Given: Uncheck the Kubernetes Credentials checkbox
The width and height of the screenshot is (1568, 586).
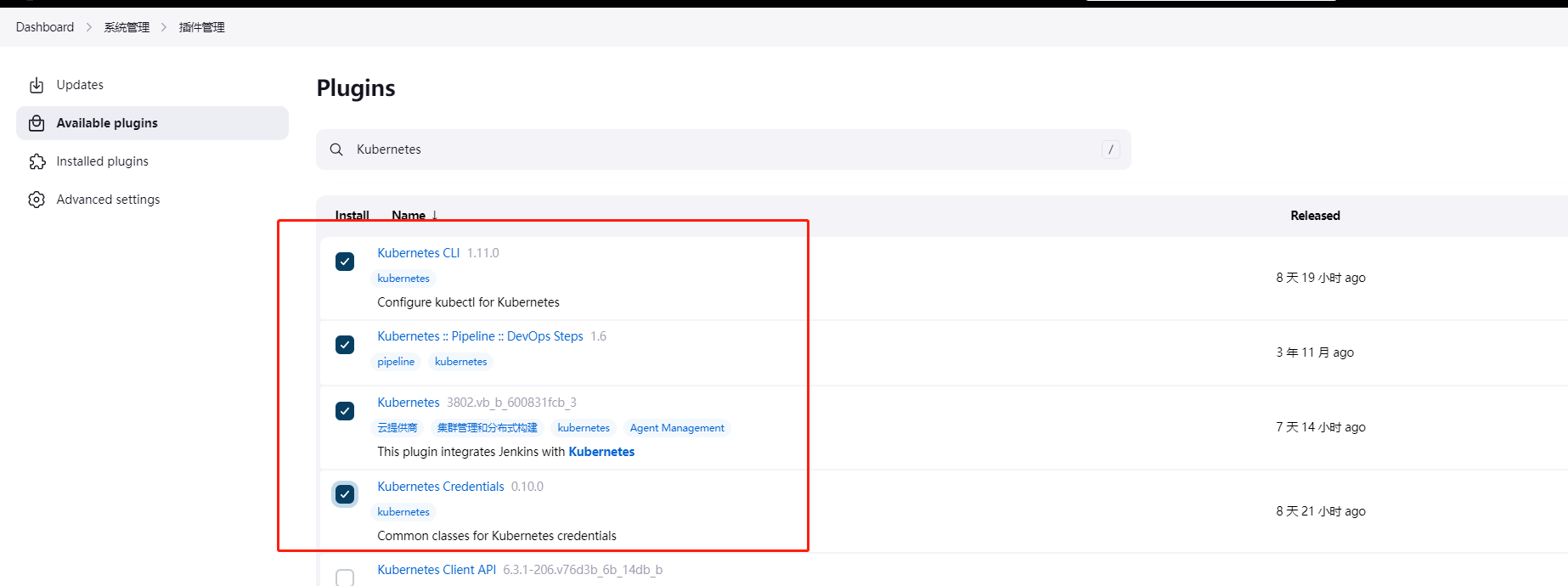Looking at the screenshot, I should (x=345, y=494).
